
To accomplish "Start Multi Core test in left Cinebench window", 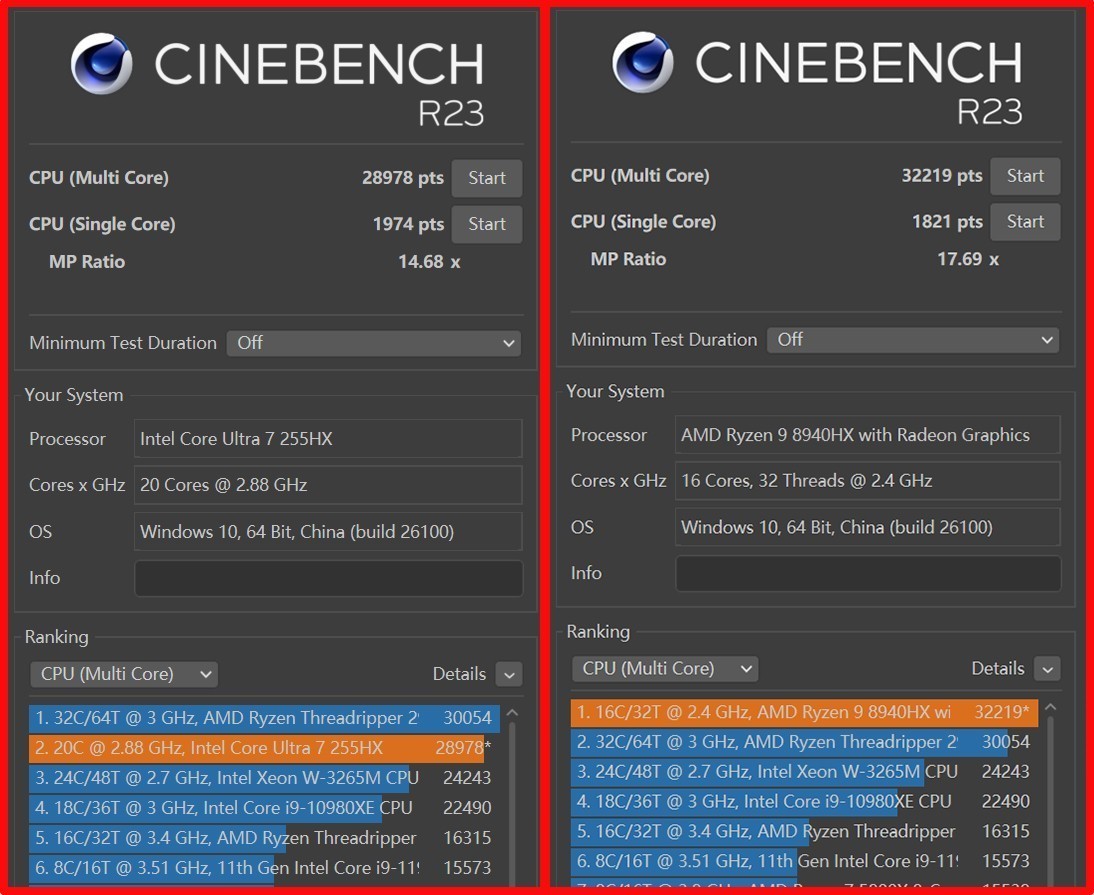I will [486, 178].
